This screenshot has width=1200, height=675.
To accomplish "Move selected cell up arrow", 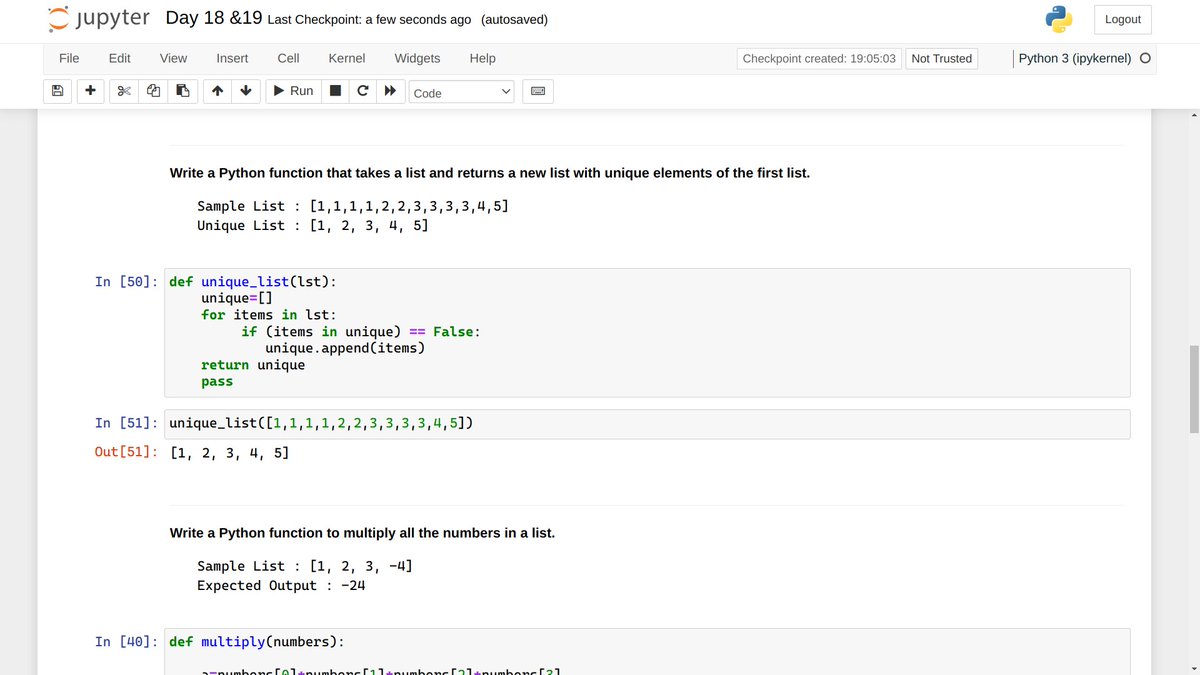I will pos(216,91).
